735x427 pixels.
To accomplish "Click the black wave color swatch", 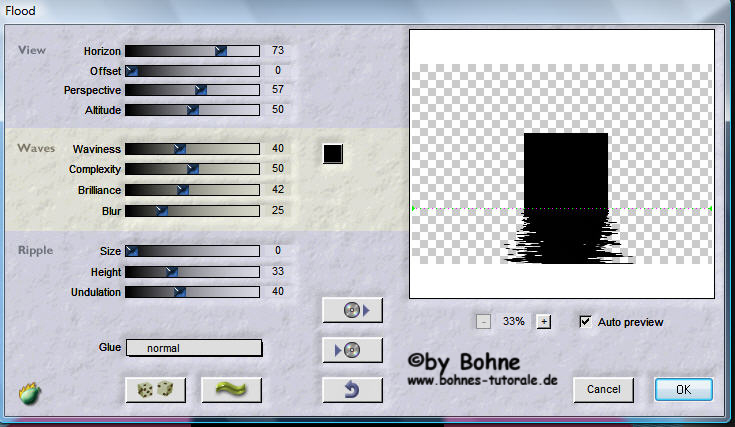I will (x=333, y=153).
